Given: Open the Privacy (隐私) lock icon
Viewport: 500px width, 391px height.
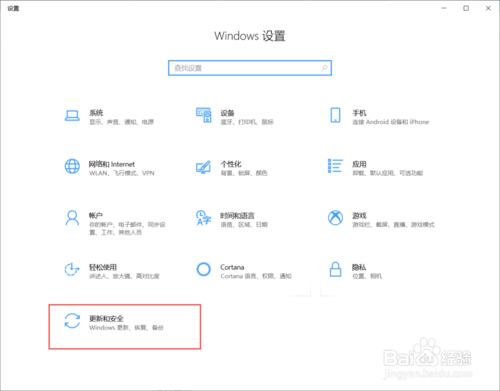Looking at the screenshot, I should click(x=335, y=269).
